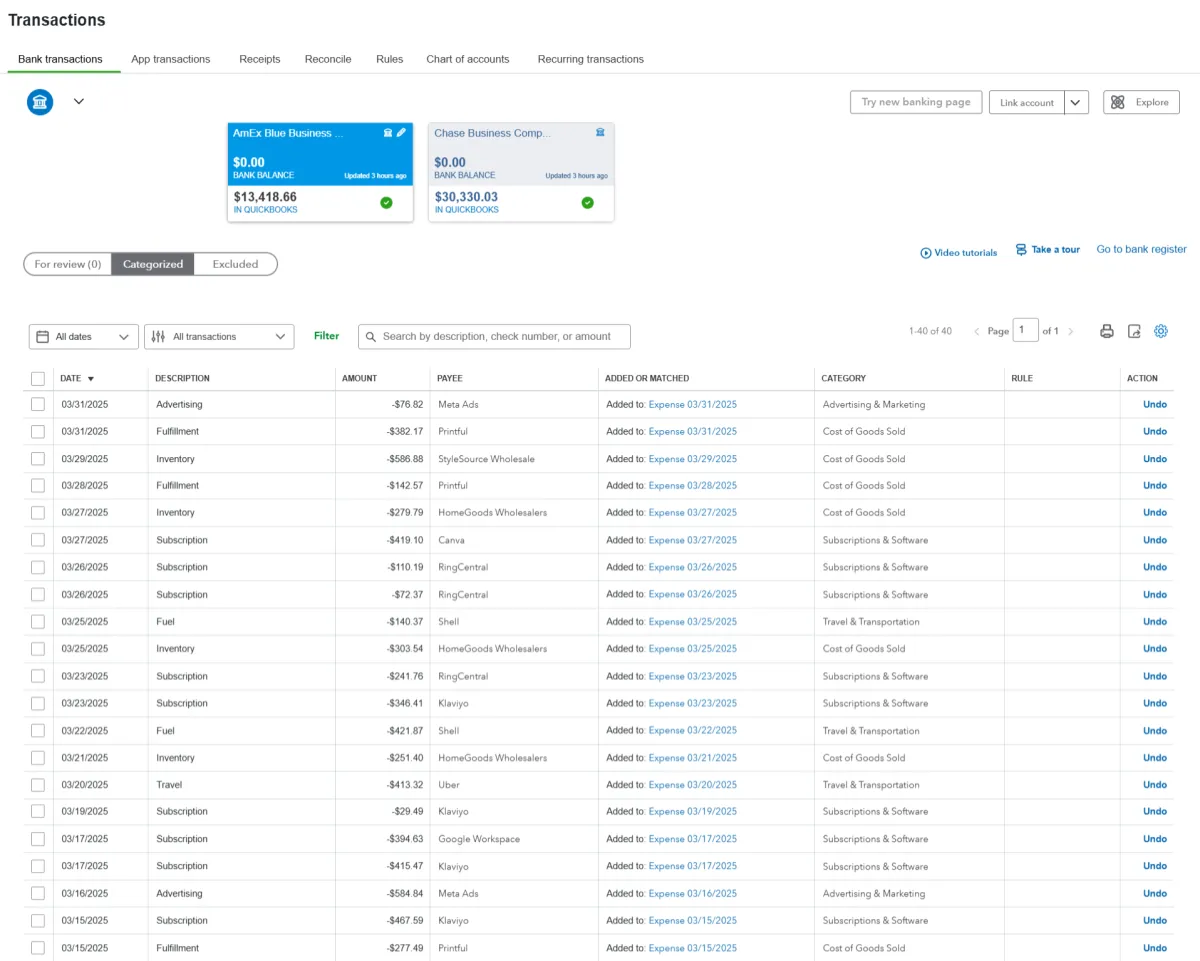Expand the Link account dropdown arrow
The height and width of the screenshot is (961, 1200).
1076,102
